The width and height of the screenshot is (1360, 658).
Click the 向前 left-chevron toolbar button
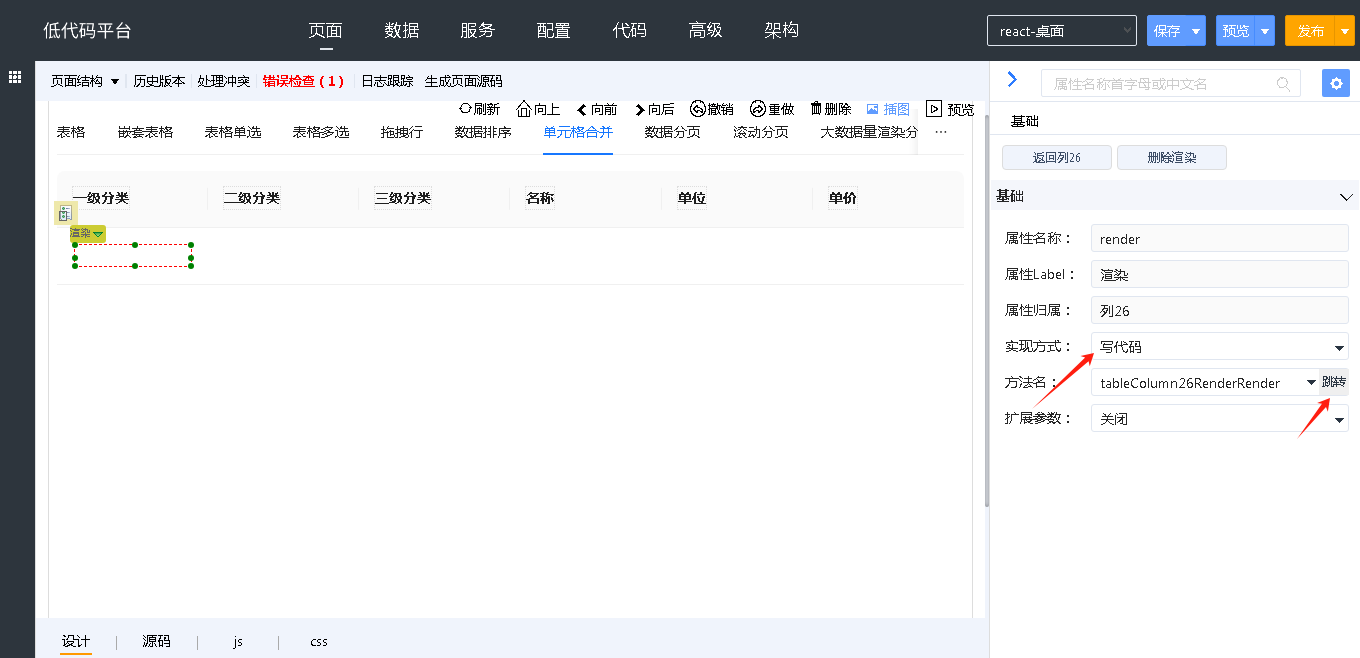click(x=597, y=109)
